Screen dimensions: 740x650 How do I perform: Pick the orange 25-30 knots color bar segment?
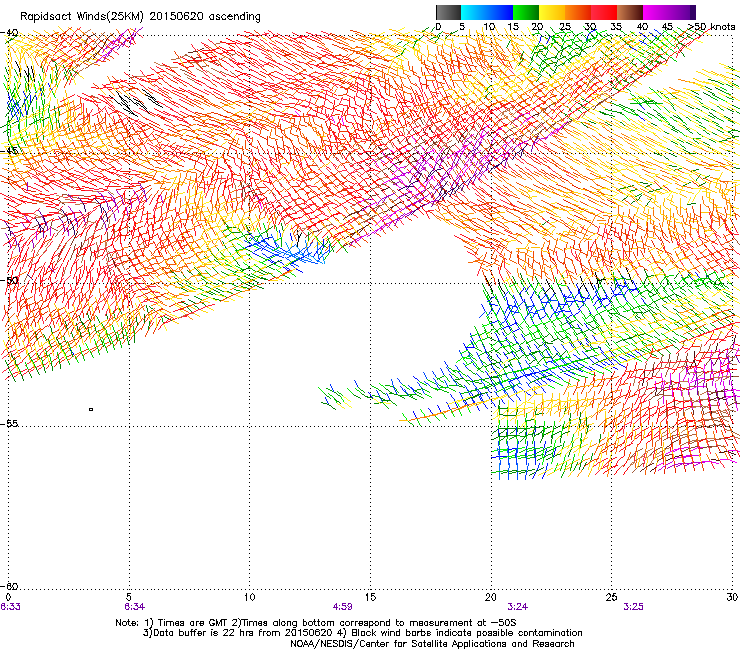578,12
